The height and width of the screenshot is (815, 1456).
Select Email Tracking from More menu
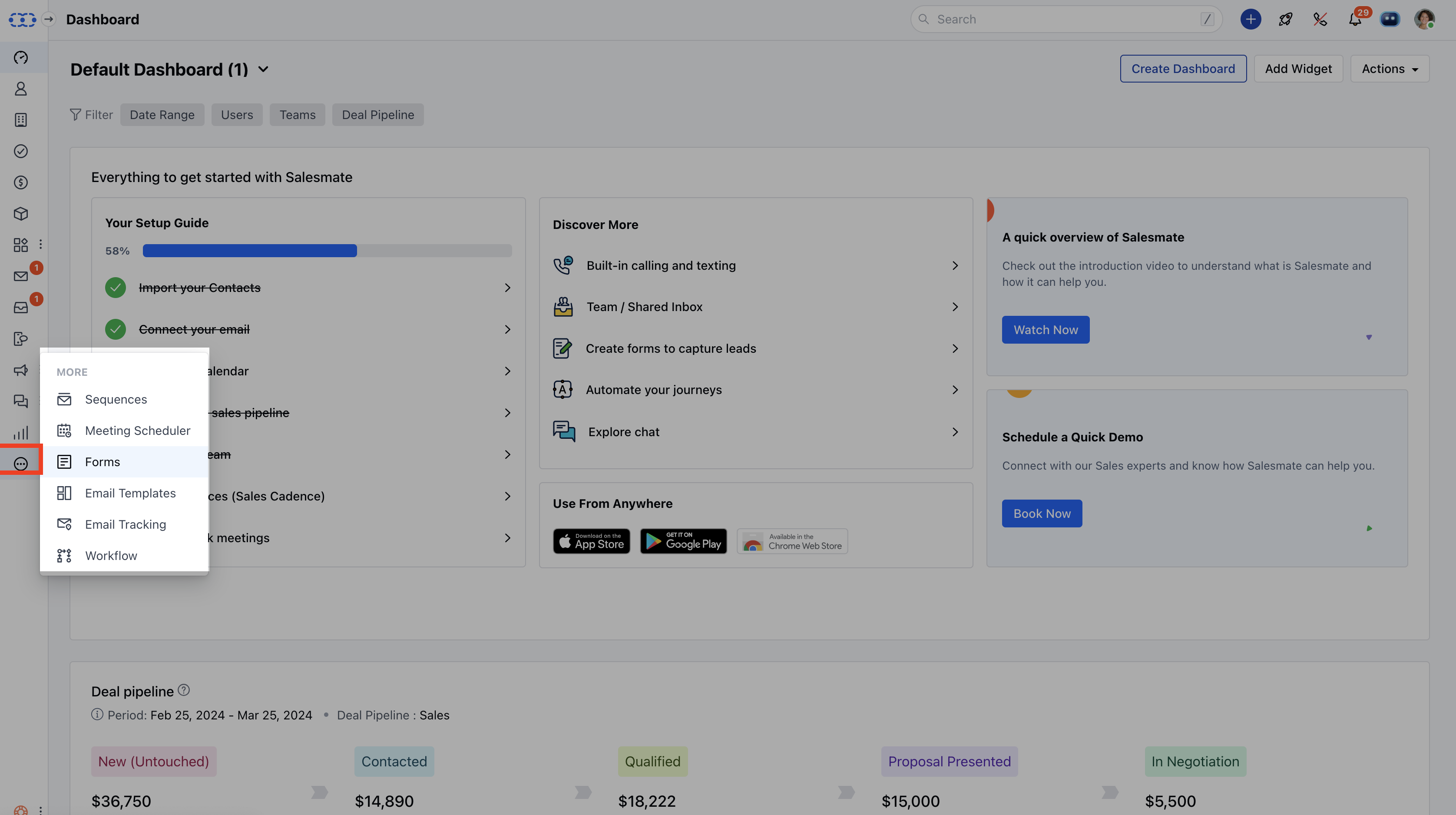124,524
